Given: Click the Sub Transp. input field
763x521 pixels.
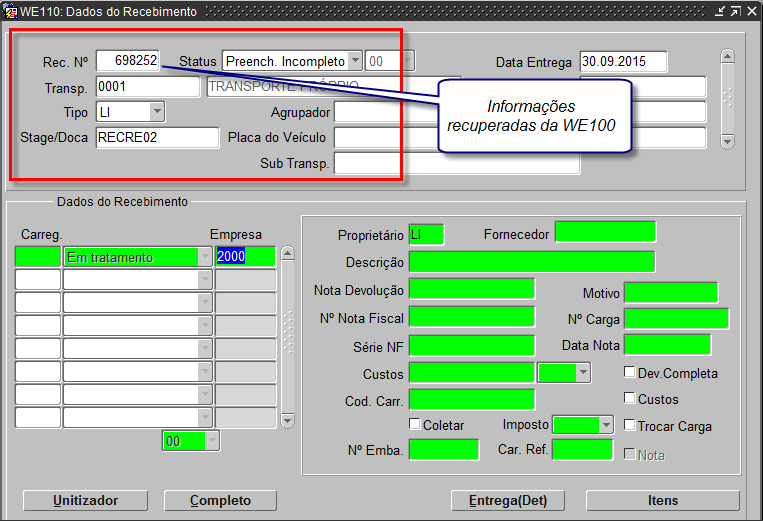Looking at the screenshot, I should coord(457,163).
